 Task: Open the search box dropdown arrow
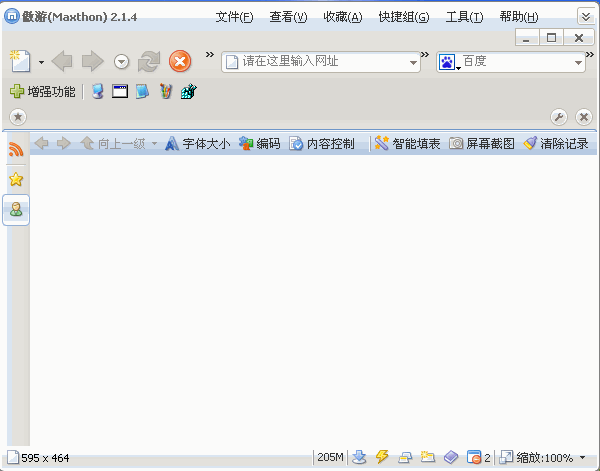578,62
